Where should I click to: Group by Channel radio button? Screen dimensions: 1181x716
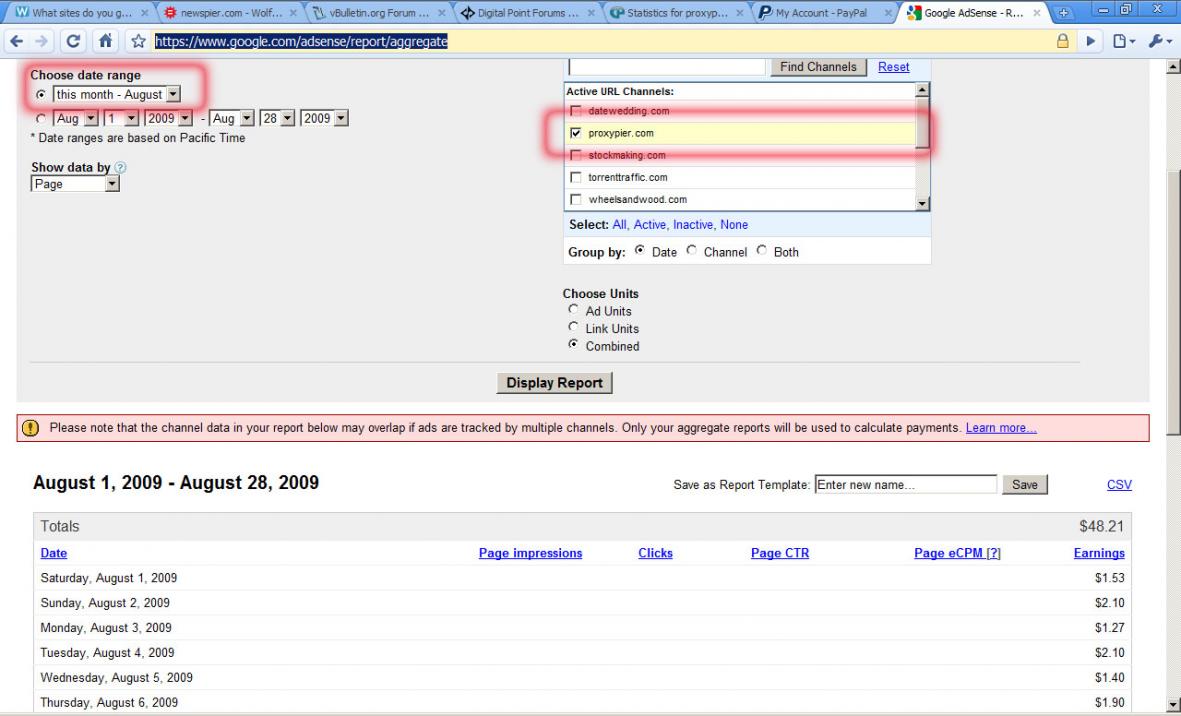[691, 251]
